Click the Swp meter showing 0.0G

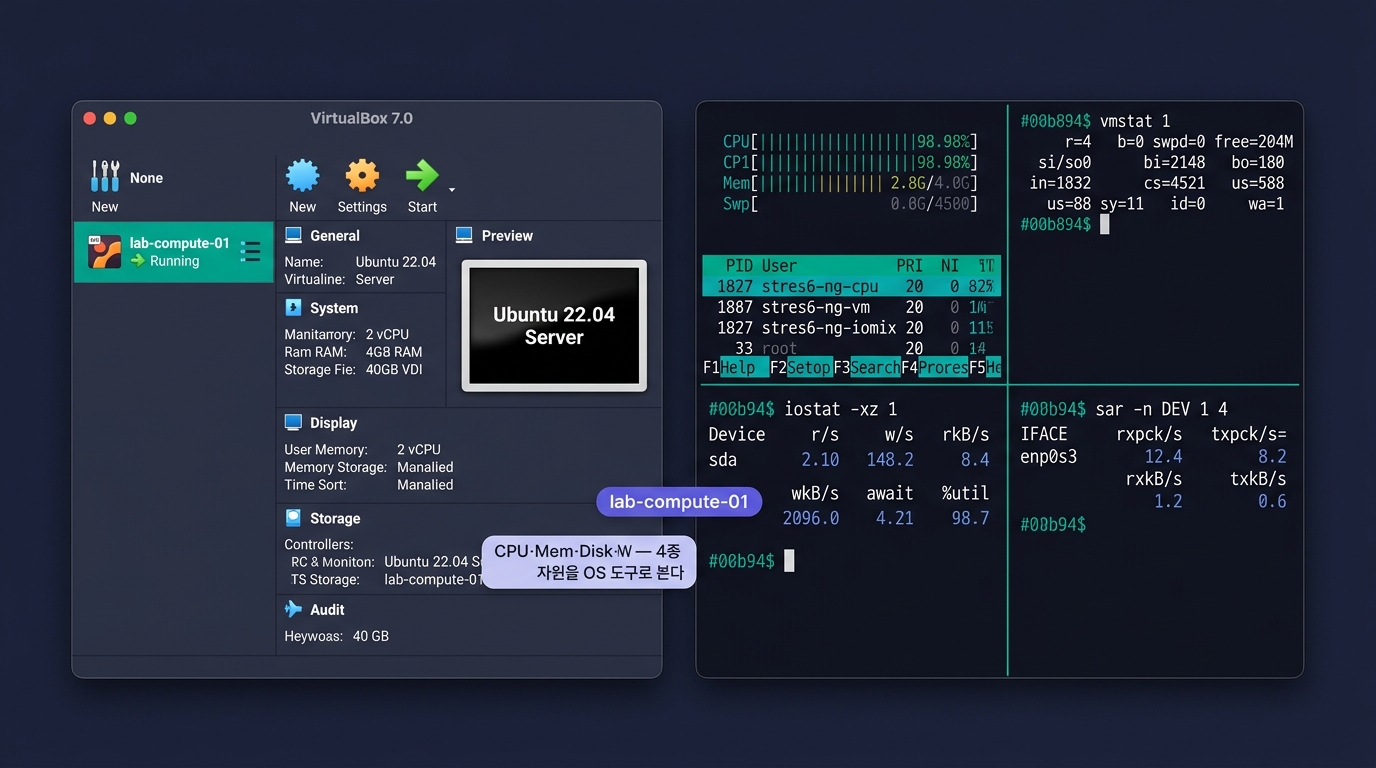[x=850, y=204]
